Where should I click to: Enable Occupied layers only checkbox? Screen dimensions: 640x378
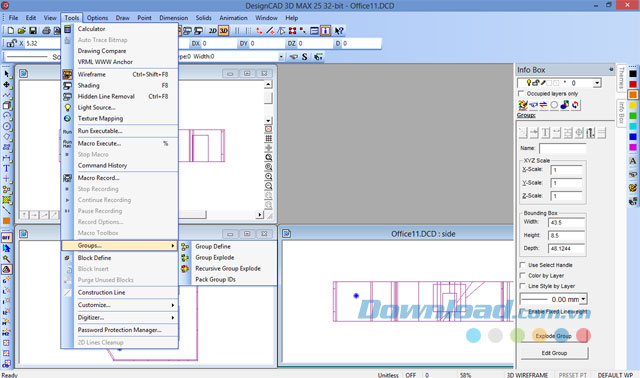[x=521, y=93]
